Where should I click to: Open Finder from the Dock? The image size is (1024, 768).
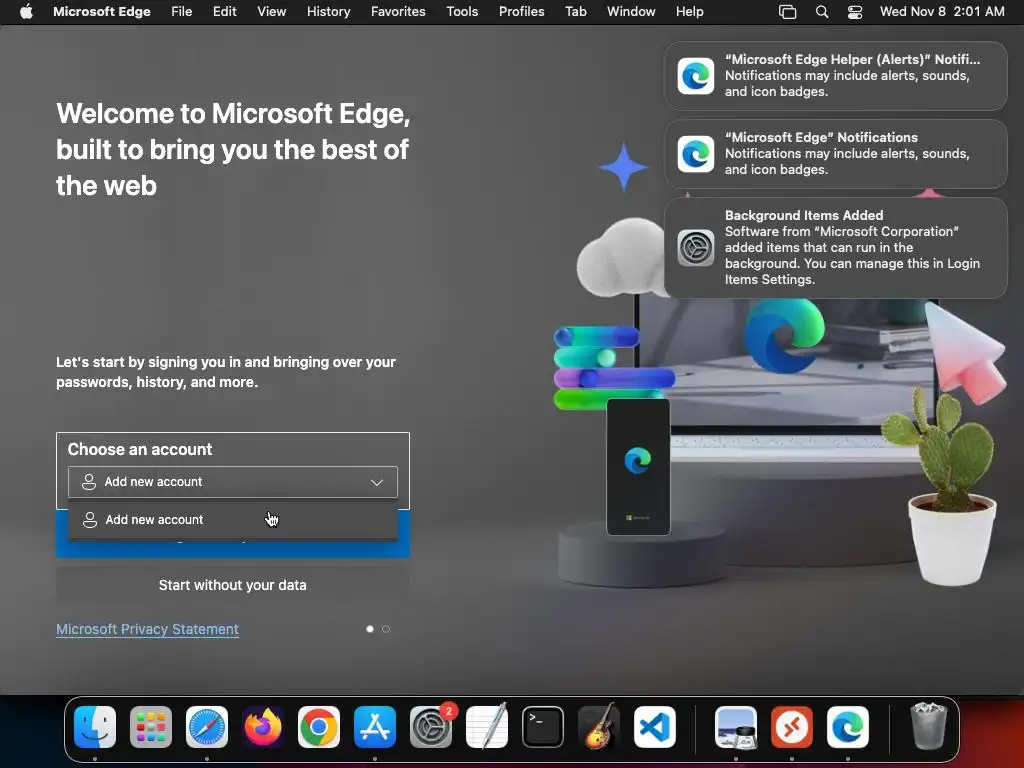(95, 727)
